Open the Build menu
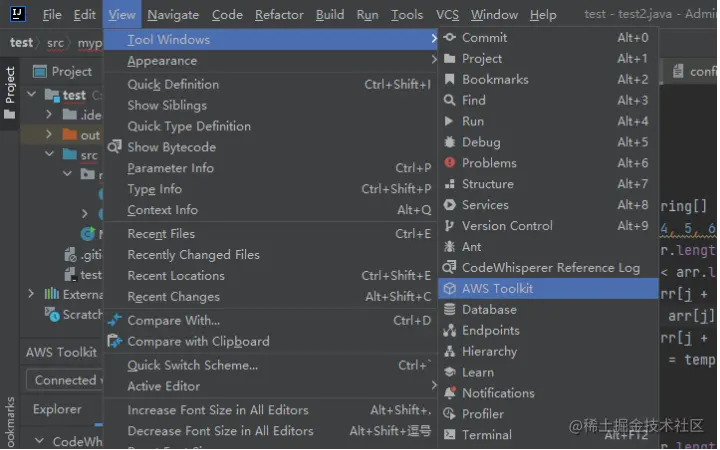The height and width of the screenshot is (450, 720). tap(330, 15)
